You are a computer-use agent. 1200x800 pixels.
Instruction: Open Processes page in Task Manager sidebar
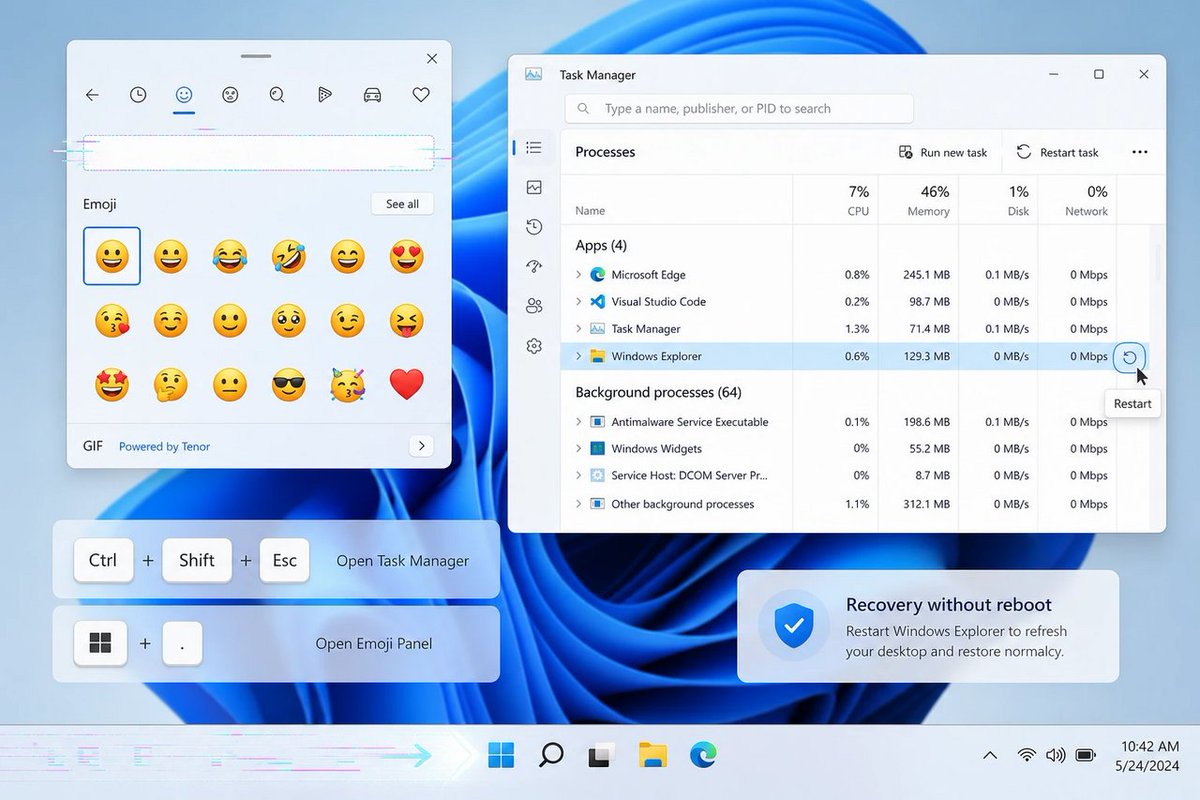click(534, 148)
